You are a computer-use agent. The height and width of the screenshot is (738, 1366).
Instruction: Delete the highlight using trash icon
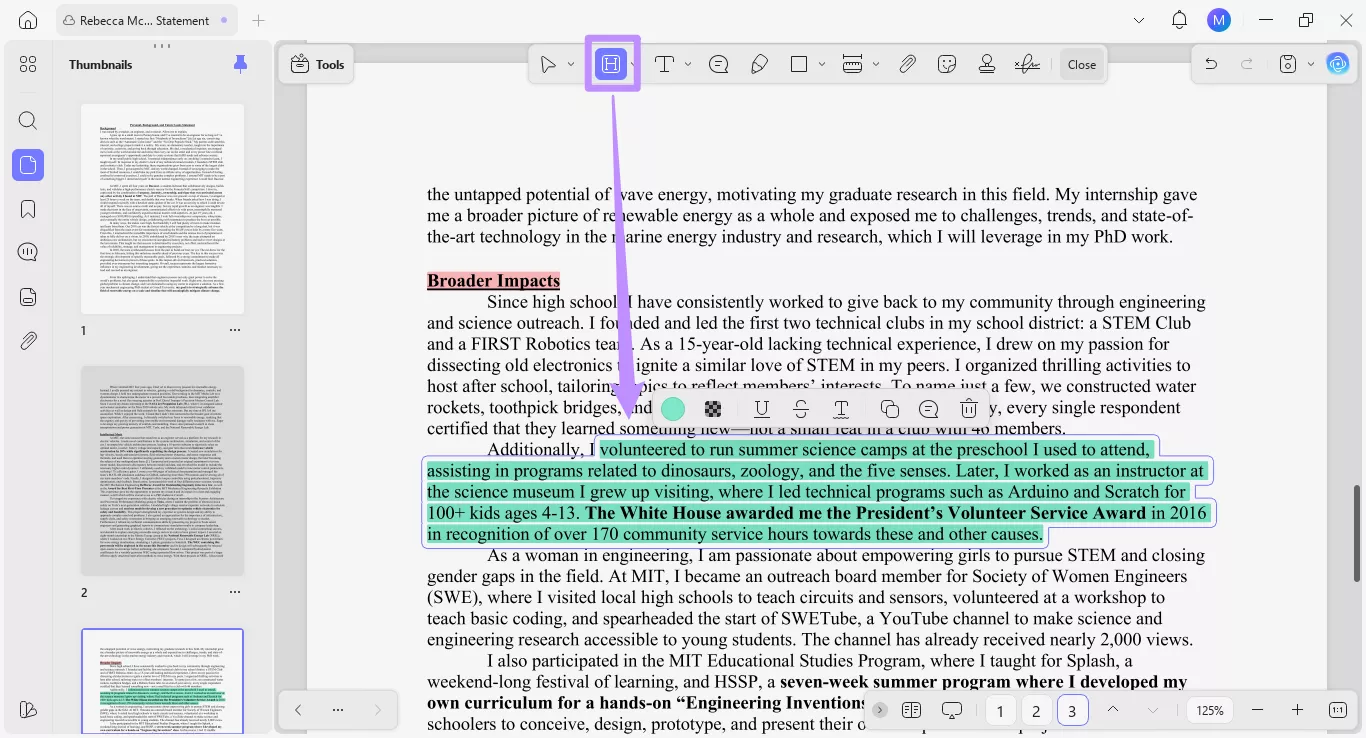(968, 408)
